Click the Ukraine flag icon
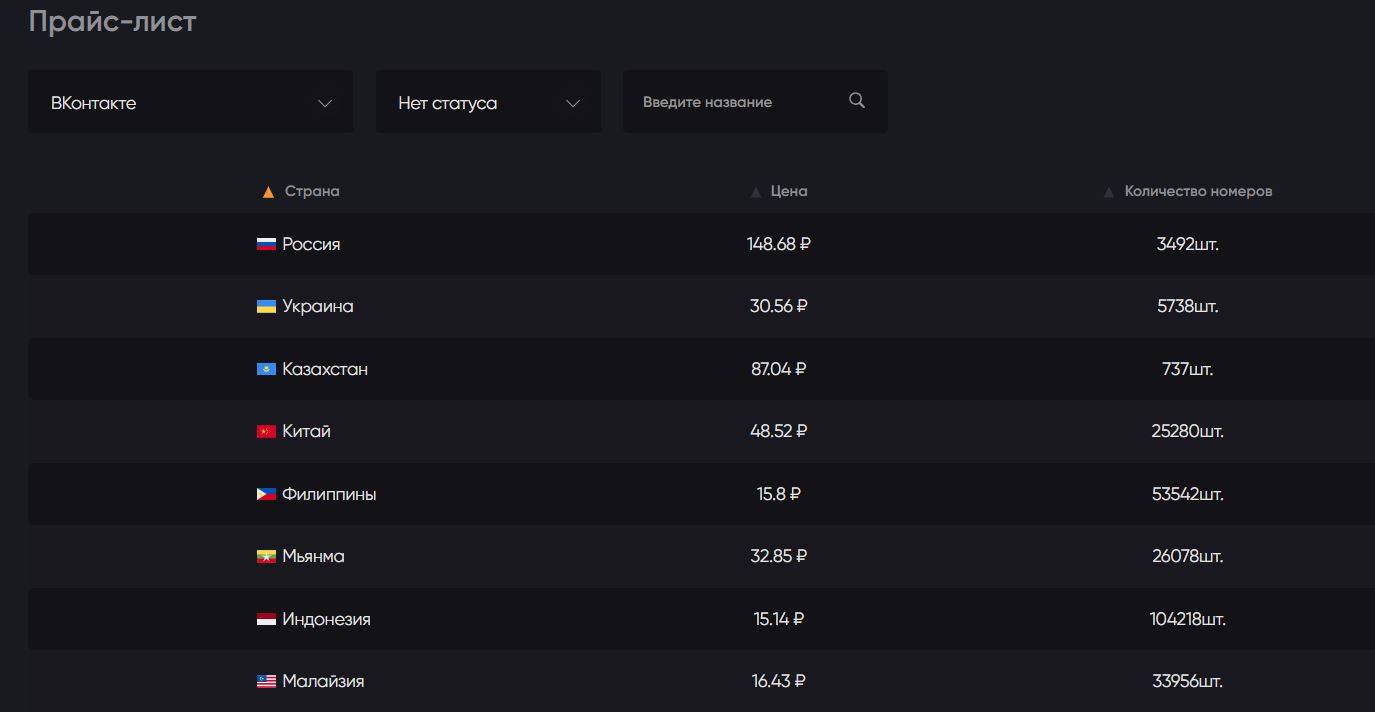 point(266,306)
